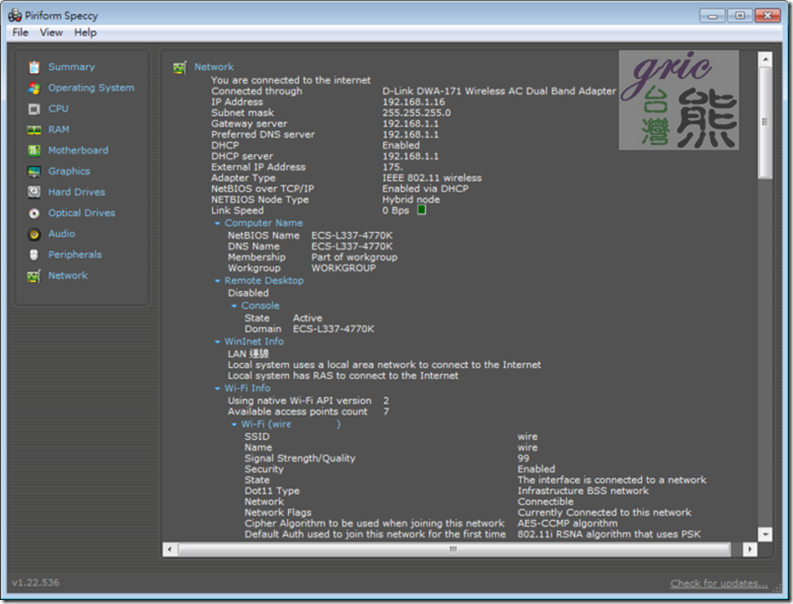Collapse the Wi-Fi Info group
The width and height of the screenshot is (793, 604).
tap(217, 389)
